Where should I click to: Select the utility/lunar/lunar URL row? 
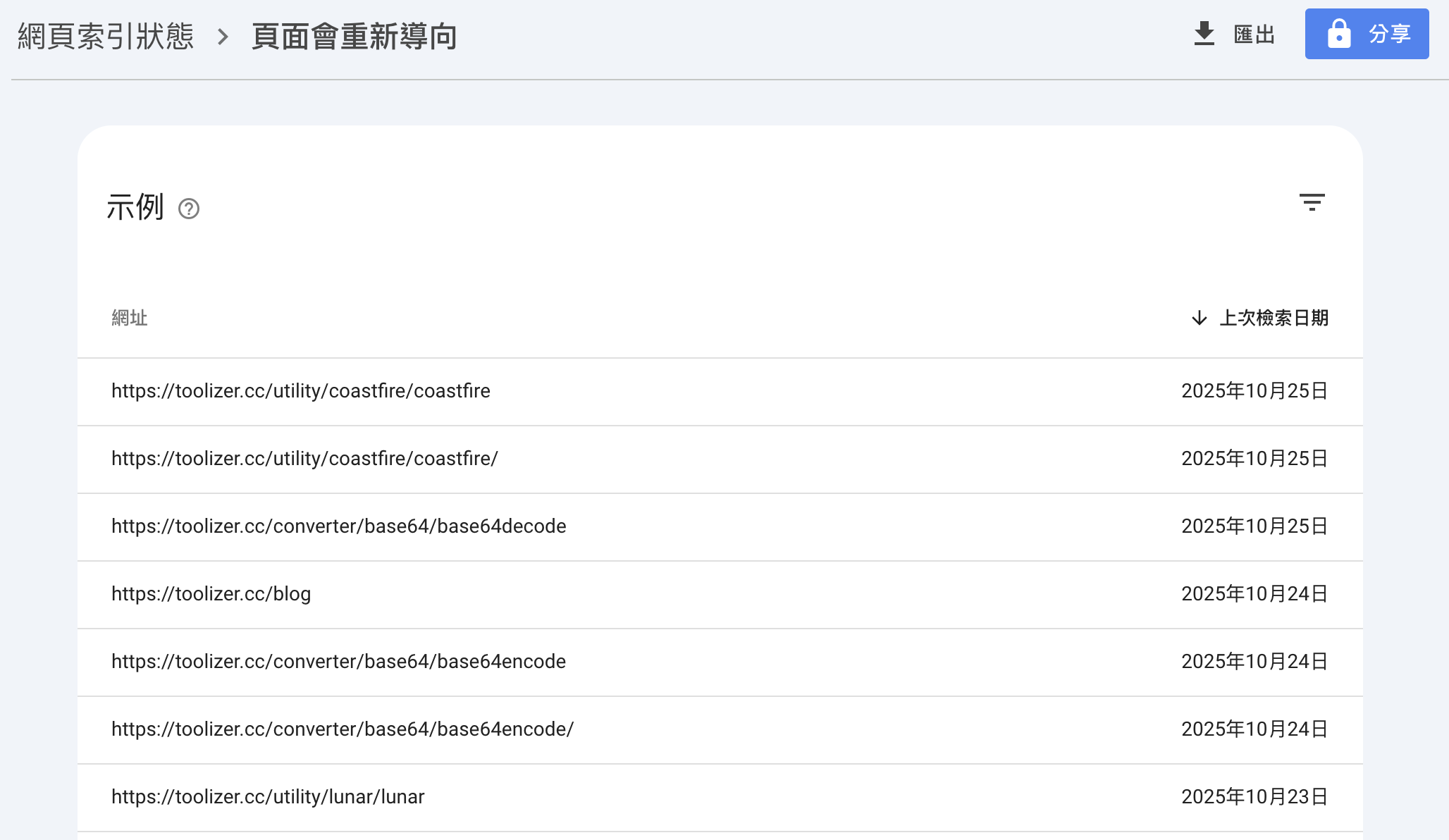[x=268, y=797]
